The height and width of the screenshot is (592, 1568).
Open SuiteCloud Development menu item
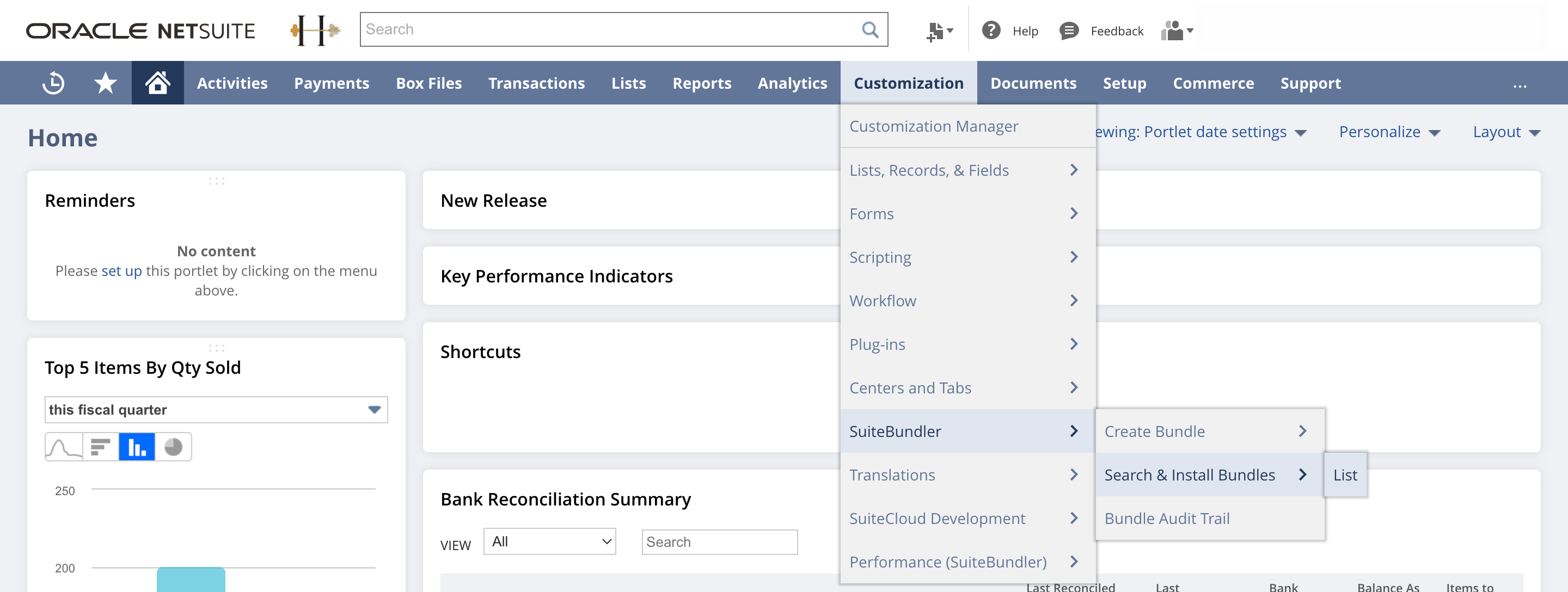pyautogui.click(x=968, y=518)
